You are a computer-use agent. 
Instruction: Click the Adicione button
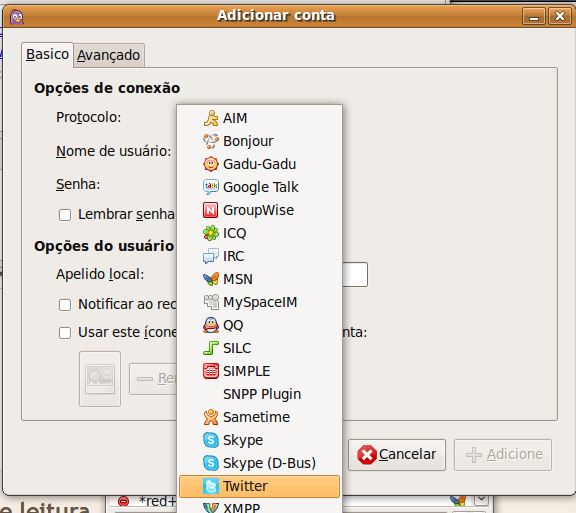tap(503, 455)
